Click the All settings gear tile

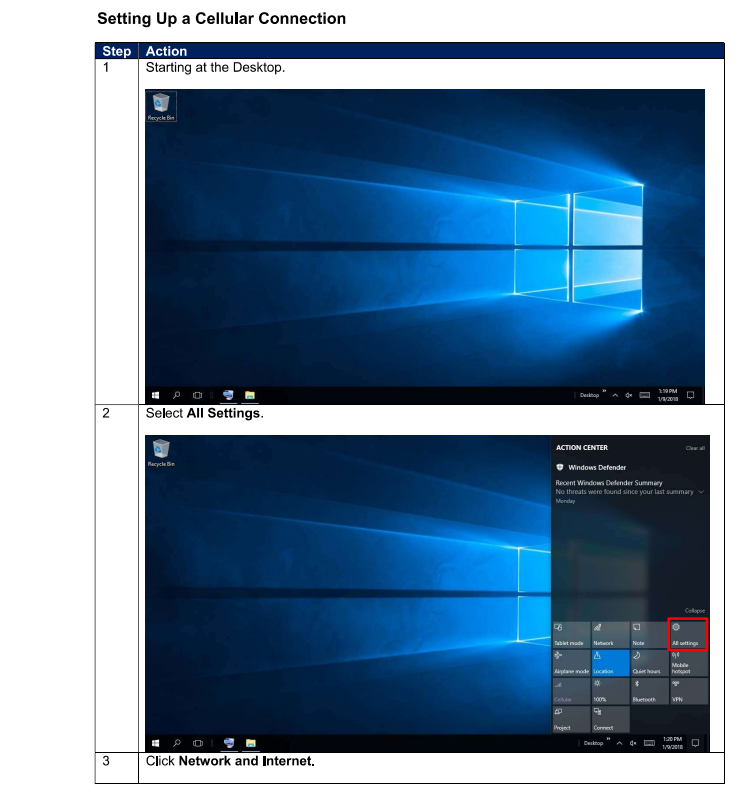click(x=689, y=634)
